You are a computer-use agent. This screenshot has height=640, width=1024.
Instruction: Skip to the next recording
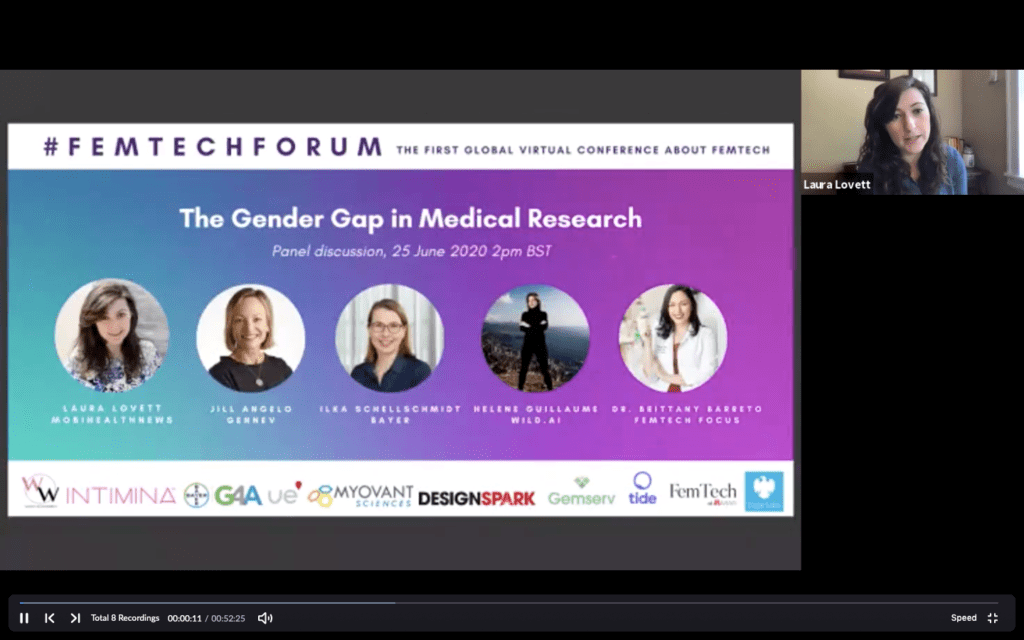pos(75,618)
